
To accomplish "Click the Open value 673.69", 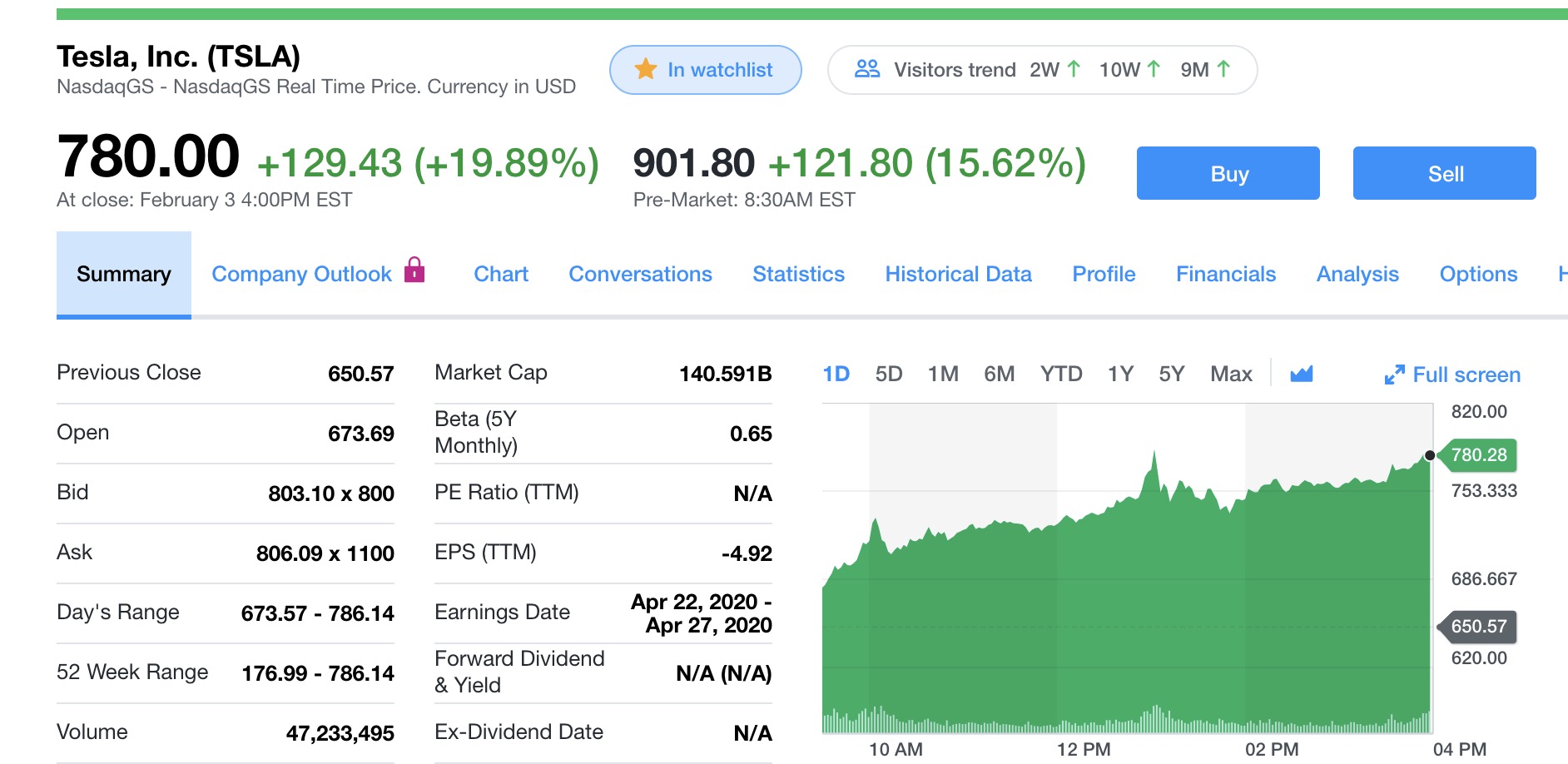I will (x=360, y=434).
